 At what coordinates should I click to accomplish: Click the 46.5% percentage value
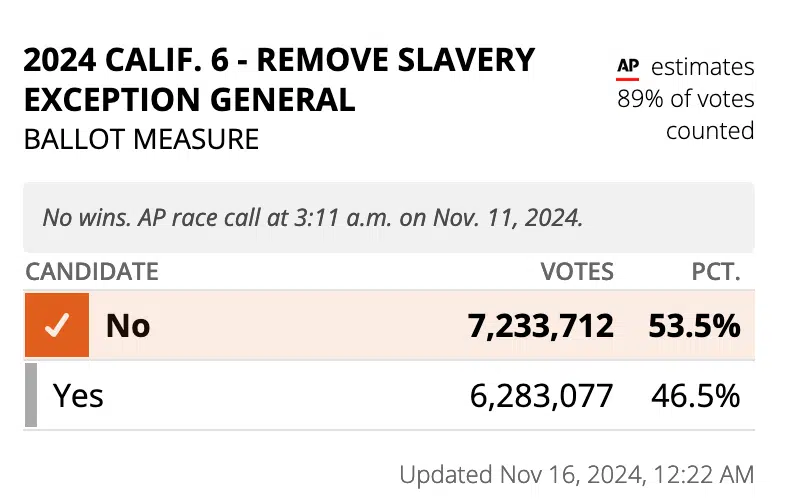point(696,396)
